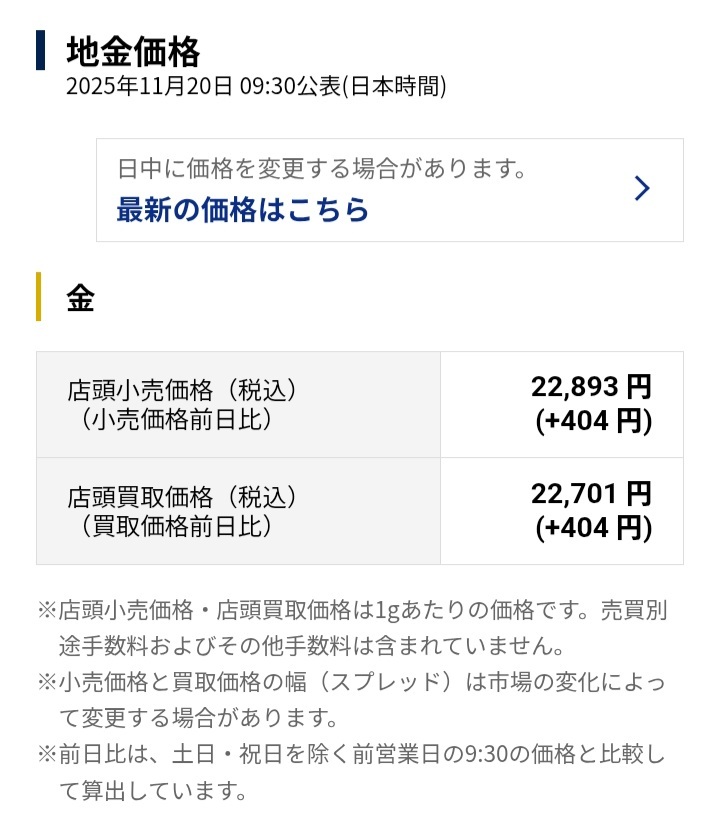Click the 店頭買取価格（税込） row label

pos(182,496)
